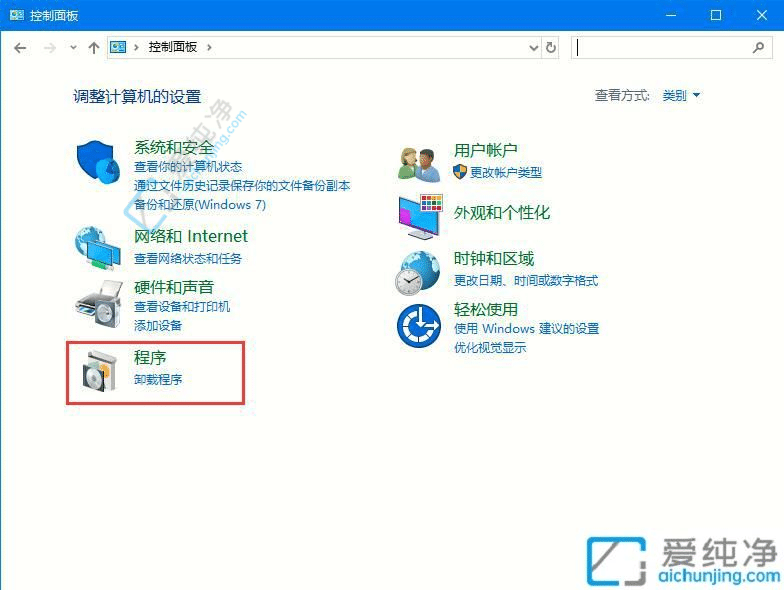
Task: Focus the Control Panel search box
Action: coord(672,48)
